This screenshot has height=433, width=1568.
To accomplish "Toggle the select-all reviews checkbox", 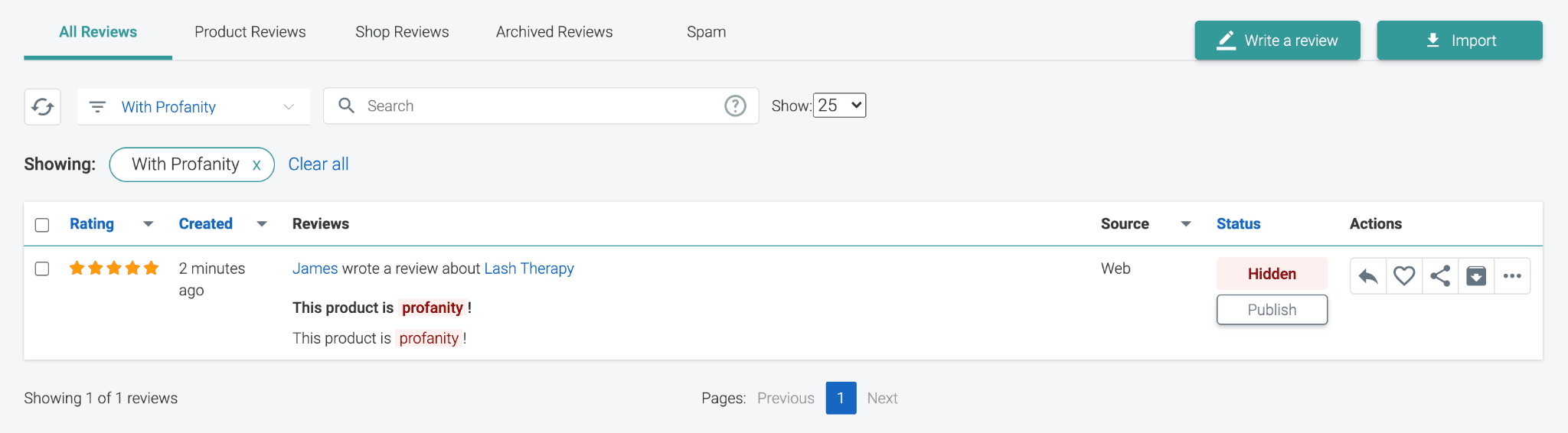I will click(x=42, y=225).
